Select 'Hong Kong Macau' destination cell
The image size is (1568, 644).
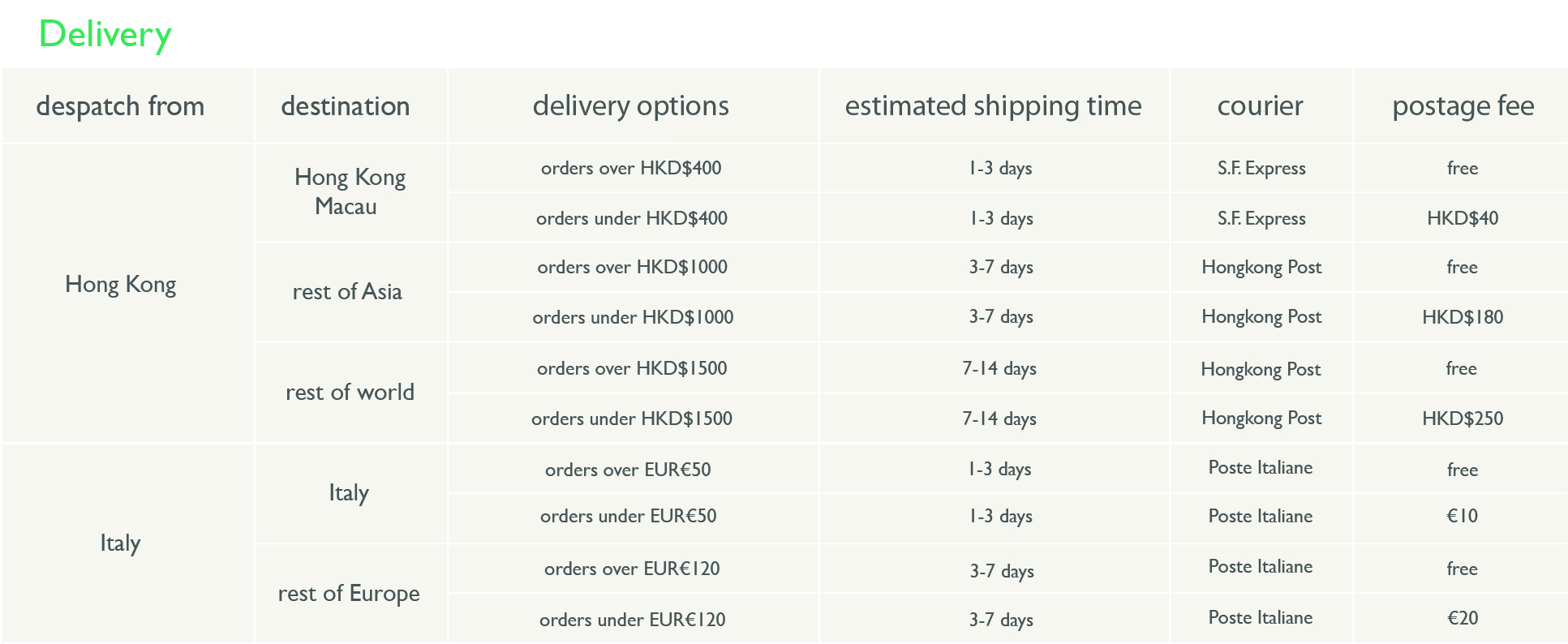click(x=350, y=192)
